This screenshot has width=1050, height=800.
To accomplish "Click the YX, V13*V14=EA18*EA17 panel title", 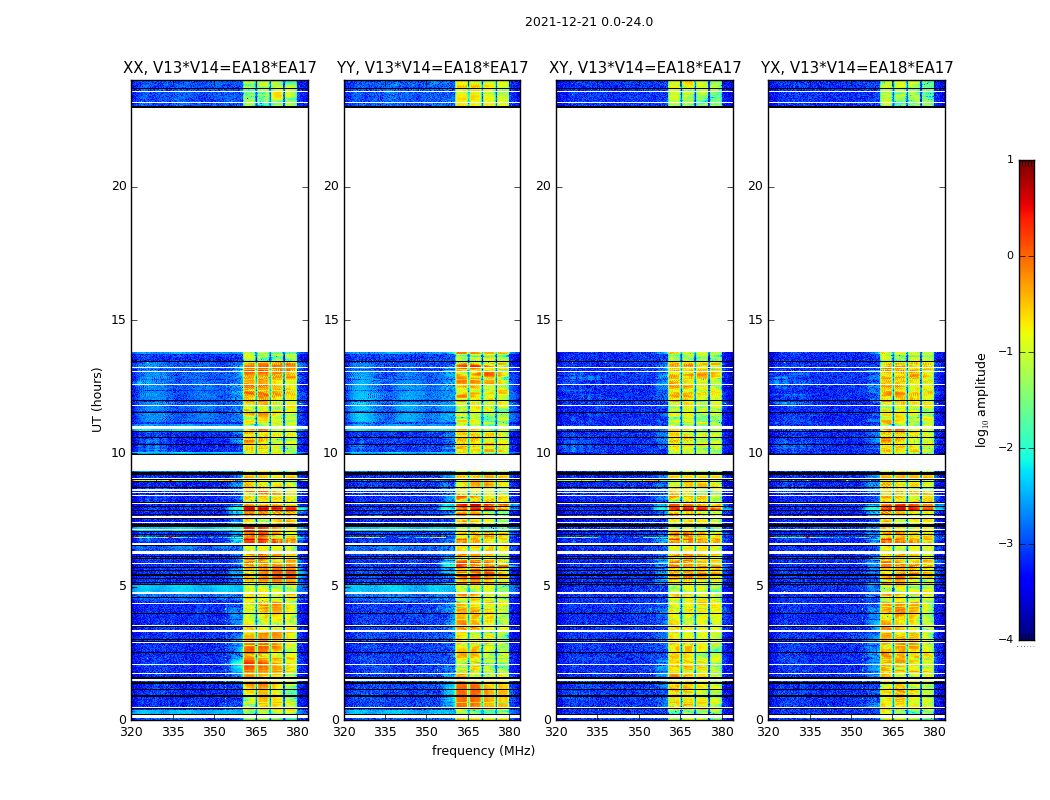I will [857, 68].
